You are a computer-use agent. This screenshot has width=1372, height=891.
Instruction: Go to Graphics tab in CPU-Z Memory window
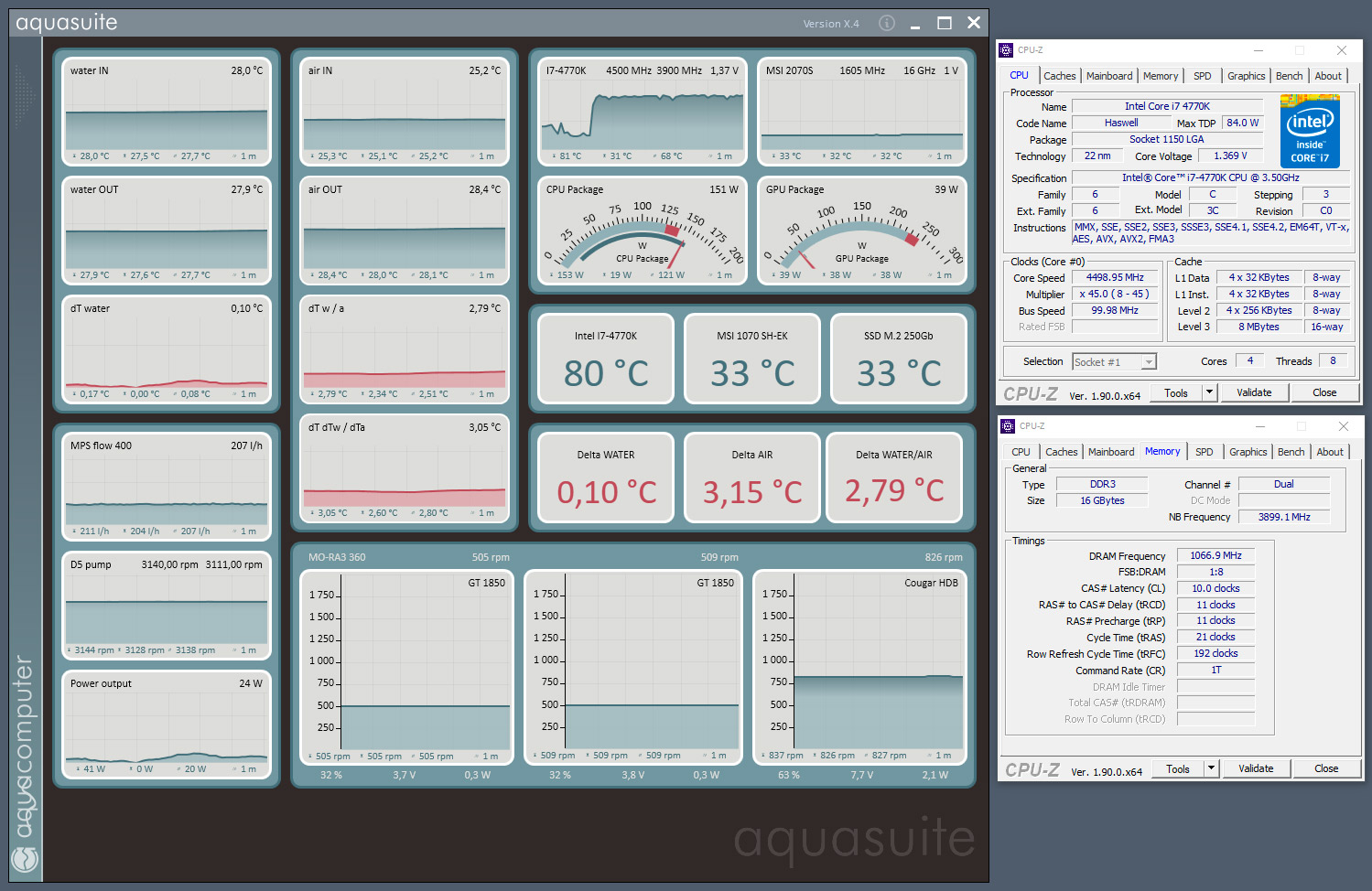1248,452
